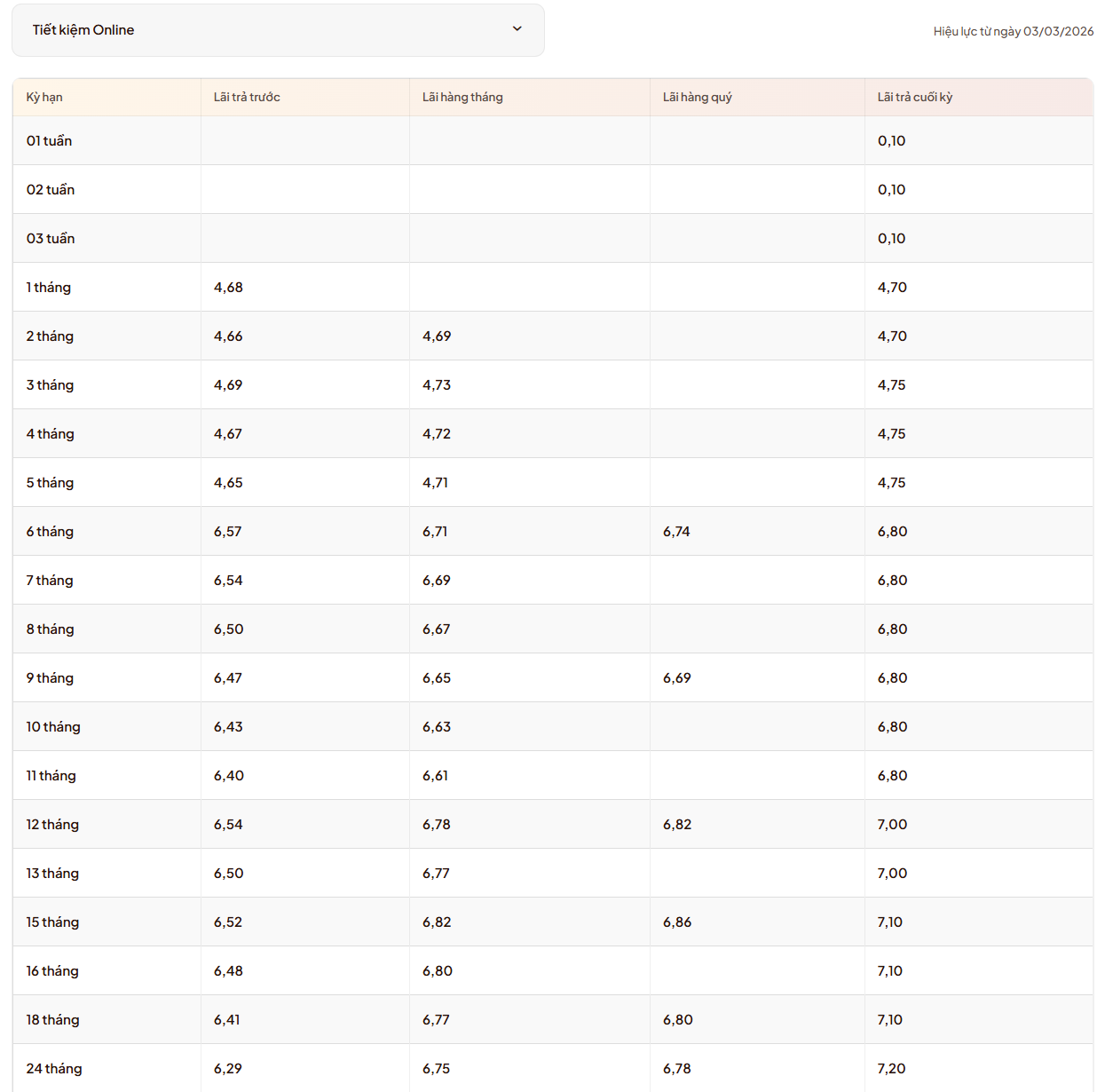Select the Lãi trả trước column header
This screenshot has width=1097, height=1092.
pos(247,98)
